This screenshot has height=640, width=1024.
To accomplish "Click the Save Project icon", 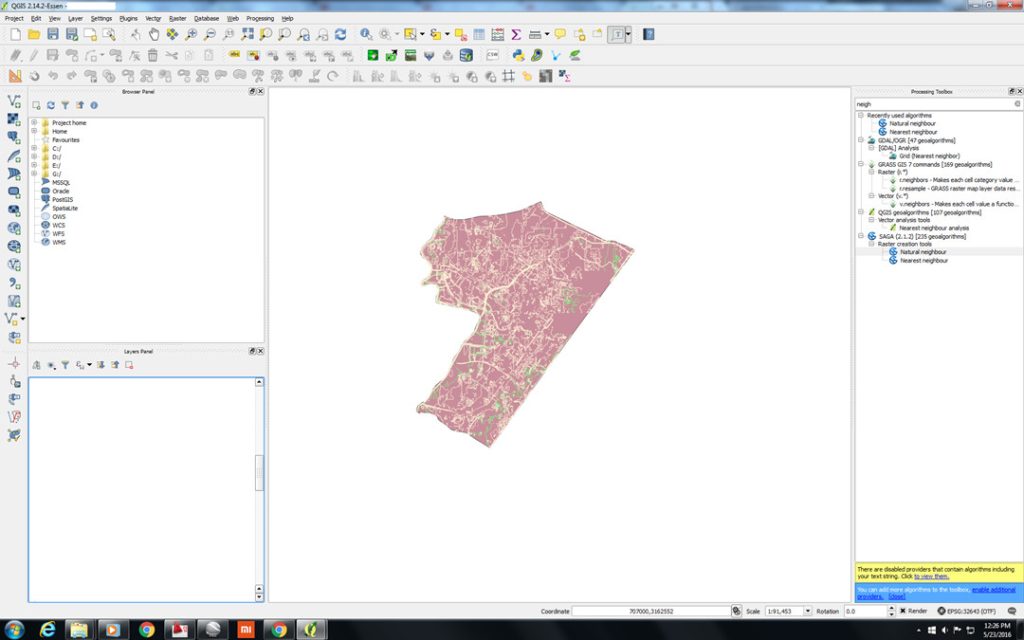I will (x=52, y=34).
